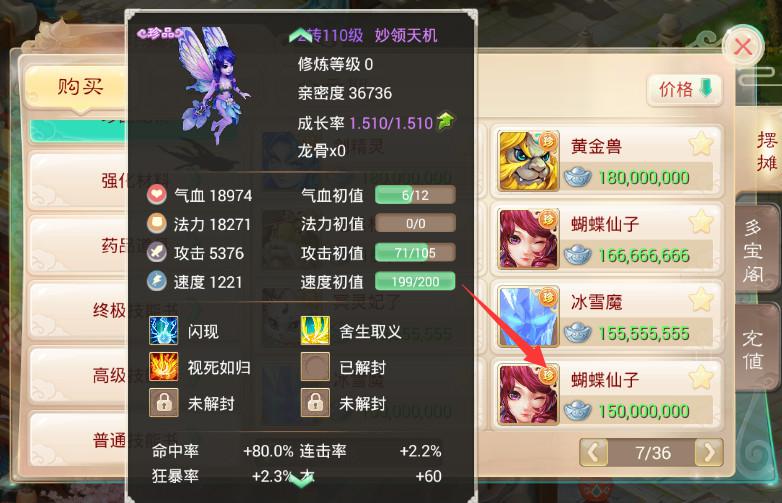Screen dimensions: 782x503
Task: Open the 视死如归 skill icon
Action: [x=164, y=367]
